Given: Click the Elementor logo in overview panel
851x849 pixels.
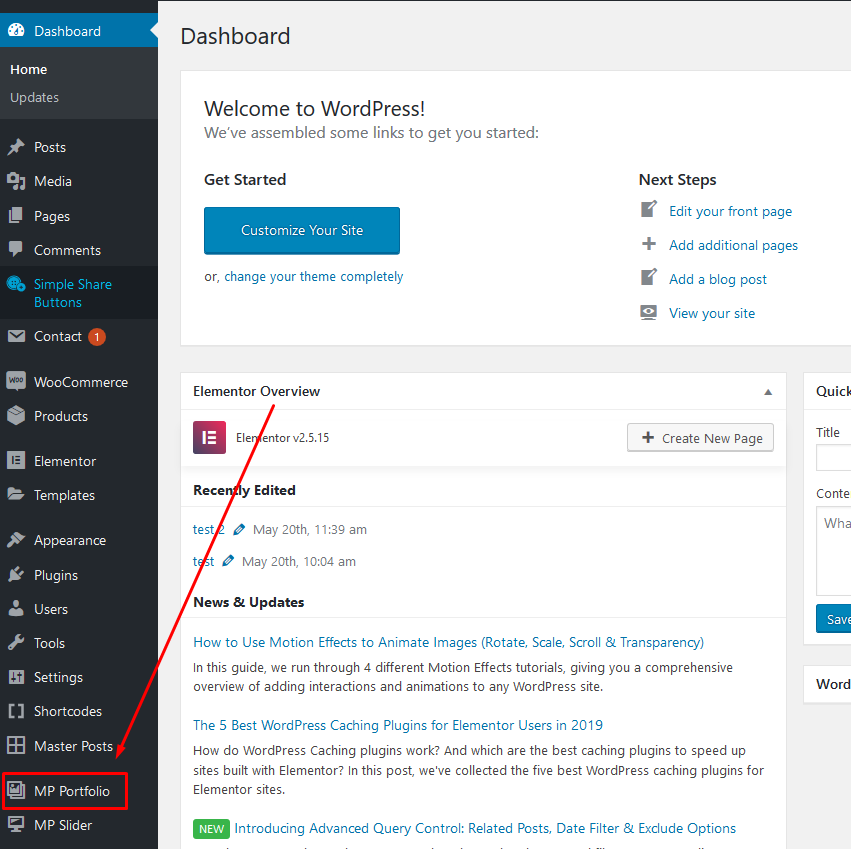Looking at the screenshot, I should pyautogui.click(x=209, y=438).
